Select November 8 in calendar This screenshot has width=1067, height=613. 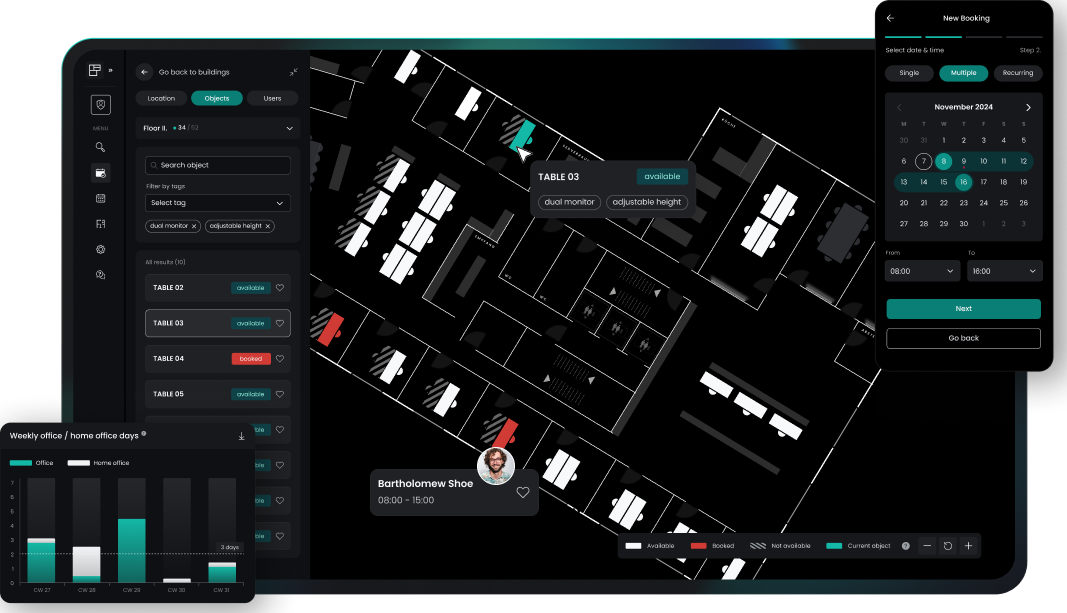(x=943, y=161)
